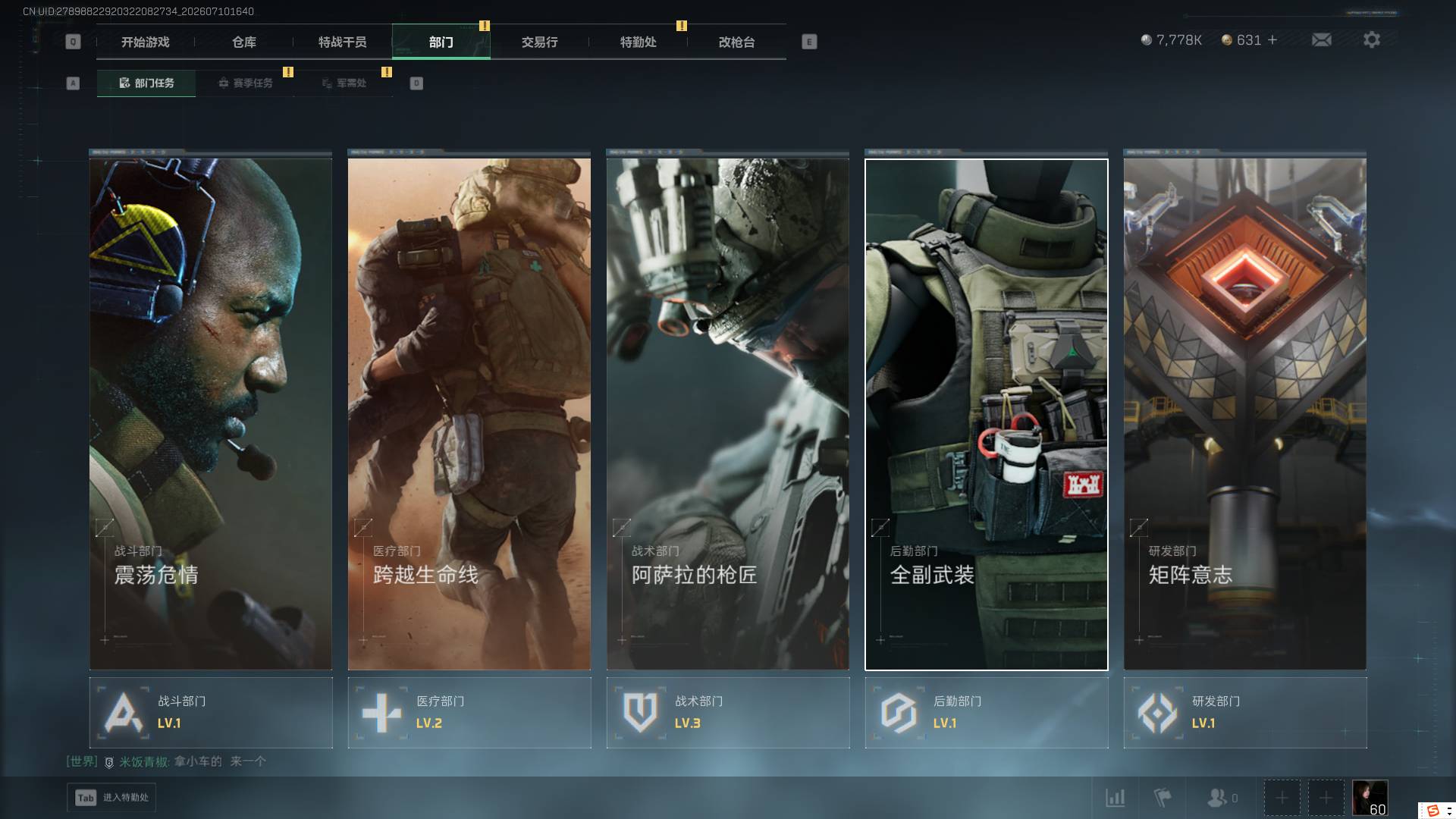The height and width of the screenshot is (819, 1456).
Task: Open the statistics bar chart icon
Action: click(x=1116, y=798)
